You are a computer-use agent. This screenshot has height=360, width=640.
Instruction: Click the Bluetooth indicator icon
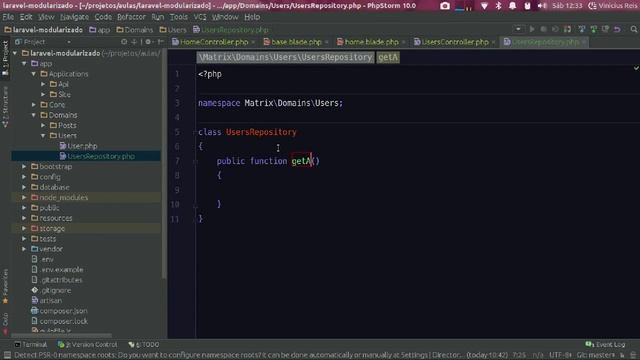click(498, 6)
